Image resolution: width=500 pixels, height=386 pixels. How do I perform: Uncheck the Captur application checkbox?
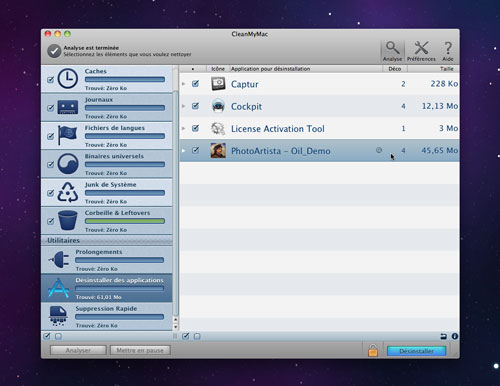click(x=196, y=84)
